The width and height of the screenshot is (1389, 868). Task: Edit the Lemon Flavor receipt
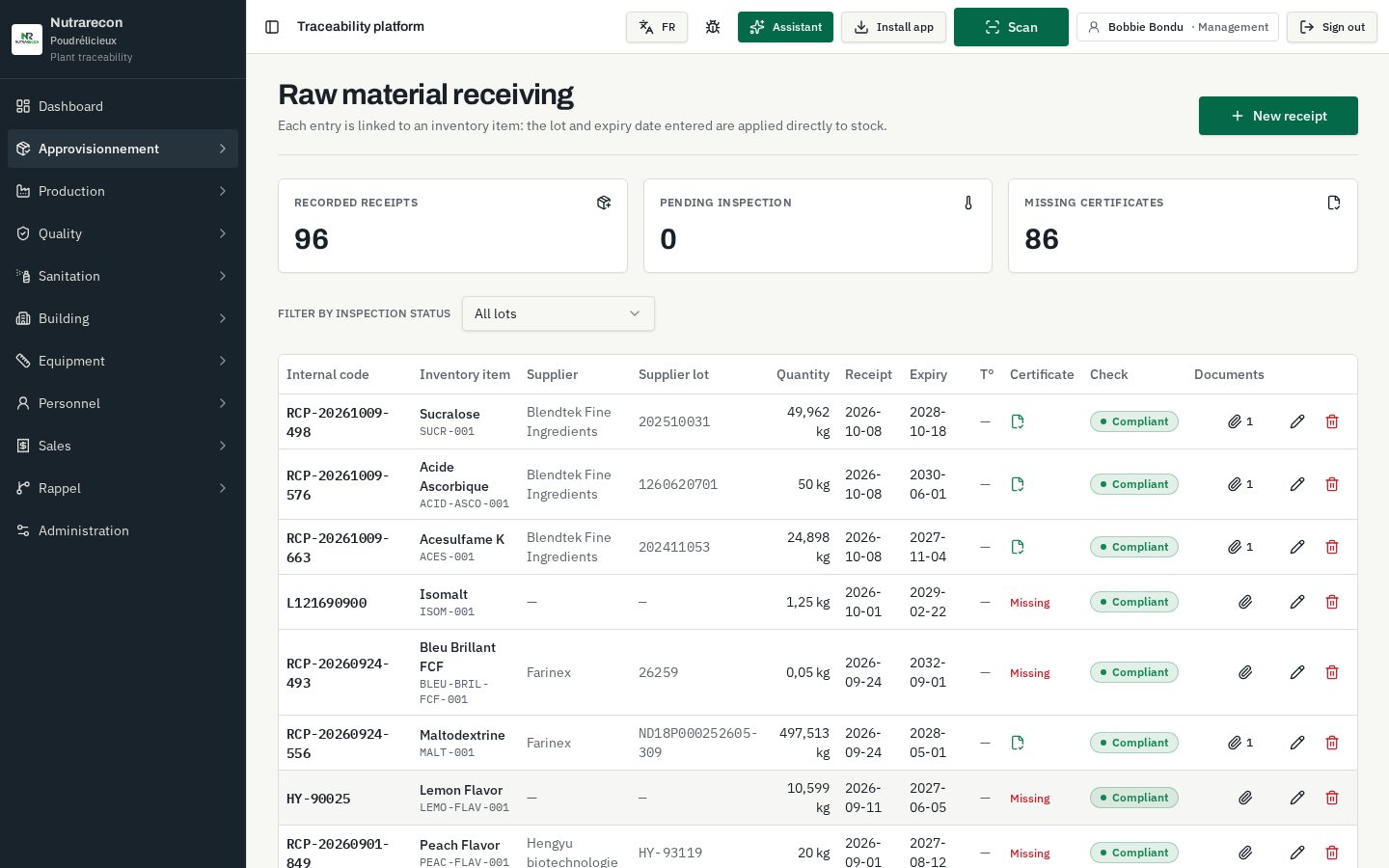coord(1297,798)
